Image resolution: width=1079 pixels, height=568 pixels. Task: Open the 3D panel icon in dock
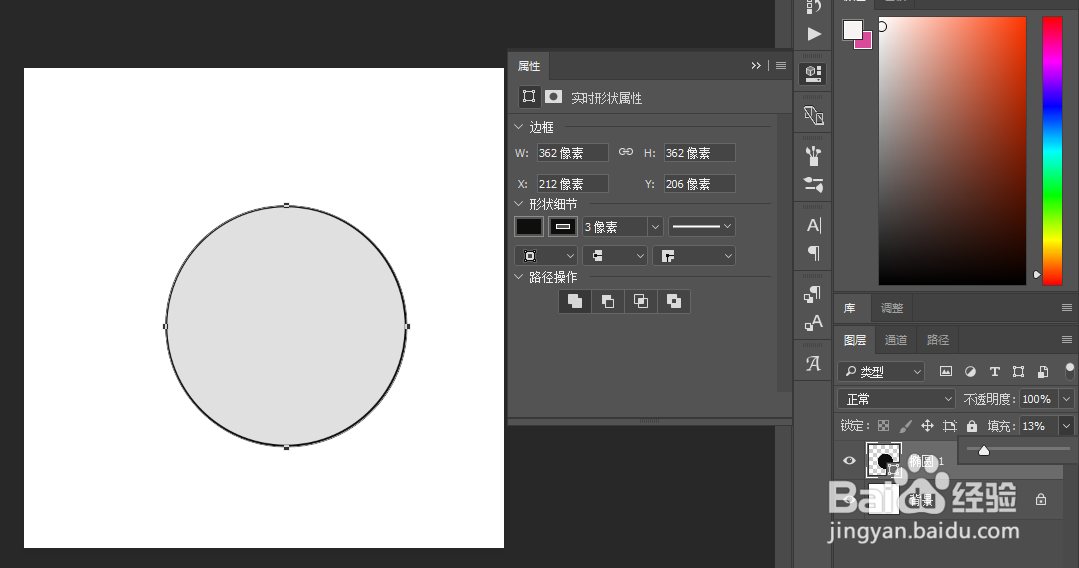pyautogui.click(x=813, y=73)
